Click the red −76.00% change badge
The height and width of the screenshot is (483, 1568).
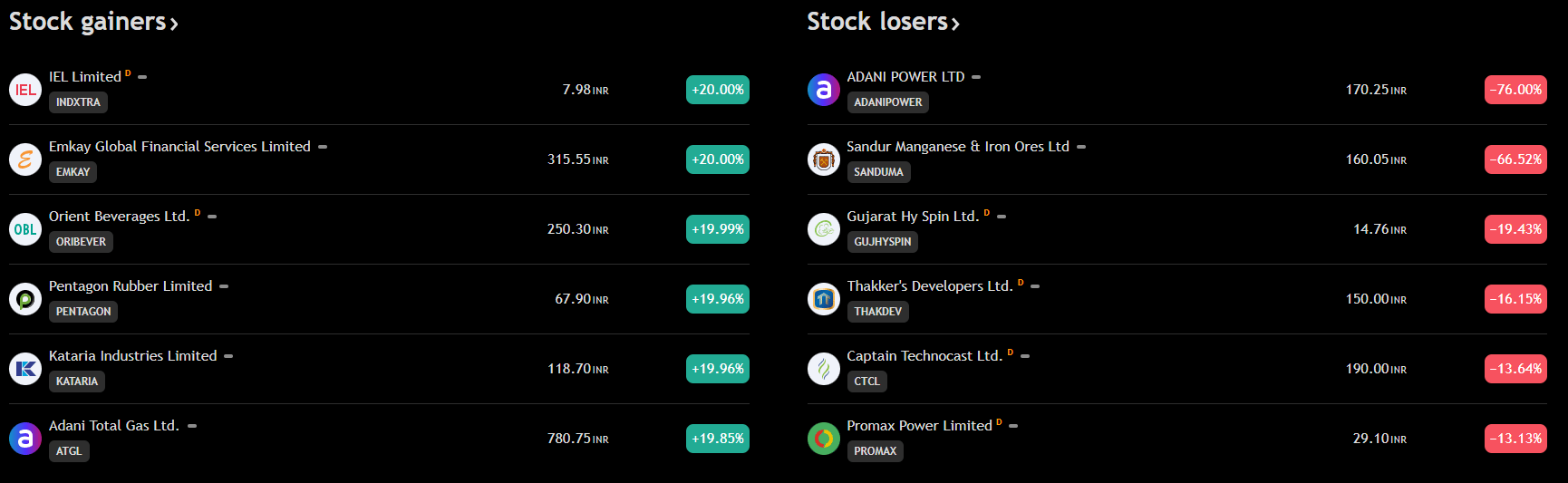(x=1515, y=90)
